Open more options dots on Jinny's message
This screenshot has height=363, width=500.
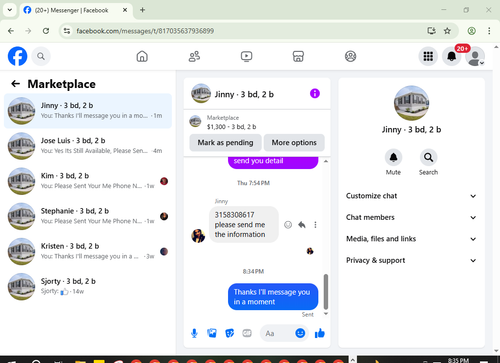[x=315, y=225]
